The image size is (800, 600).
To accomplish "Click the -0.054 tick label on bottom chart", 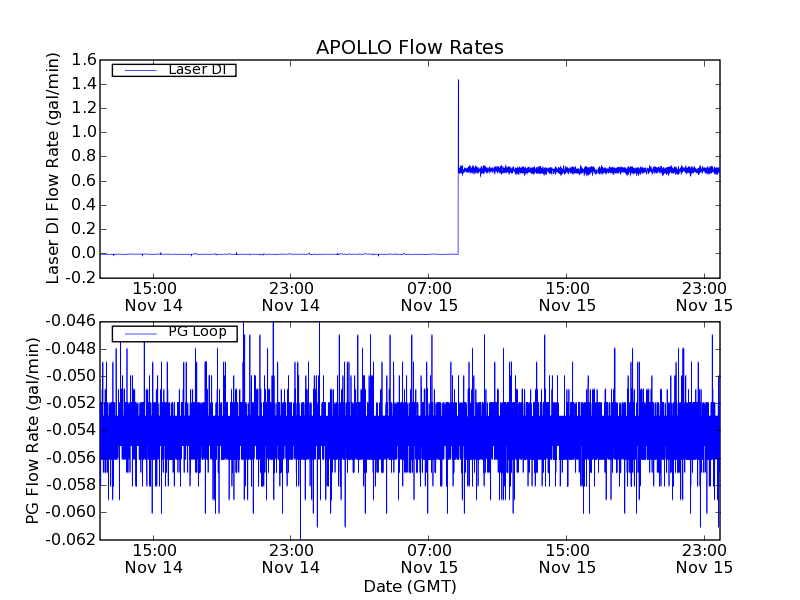I will [69, 430].
